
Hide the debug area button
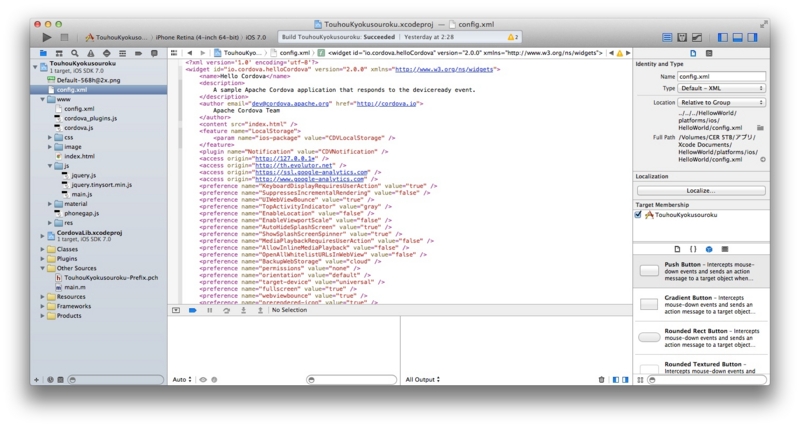click(x=176, y=310)
